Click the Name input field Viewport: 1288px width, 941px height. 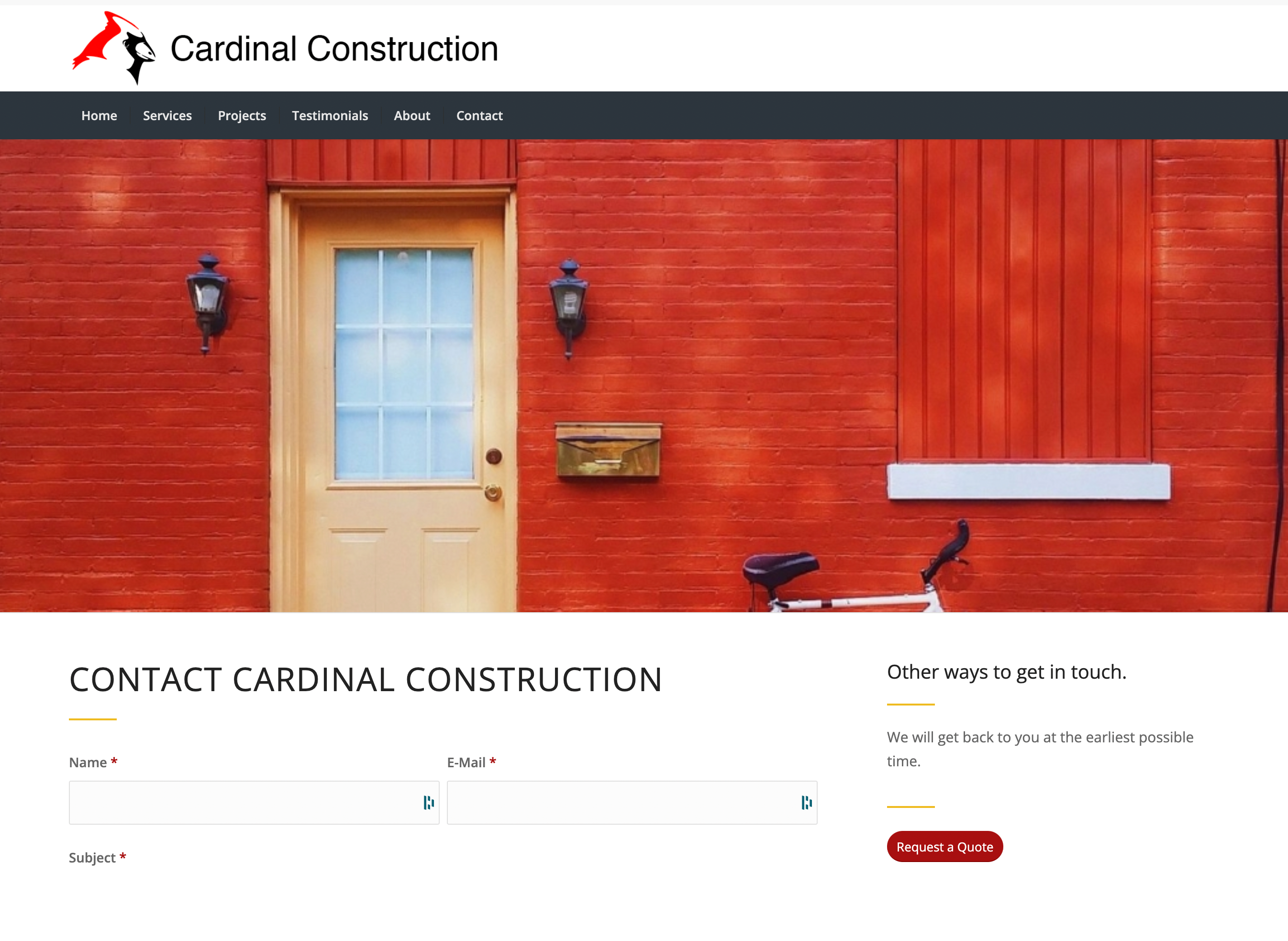[x=254, y=803]
